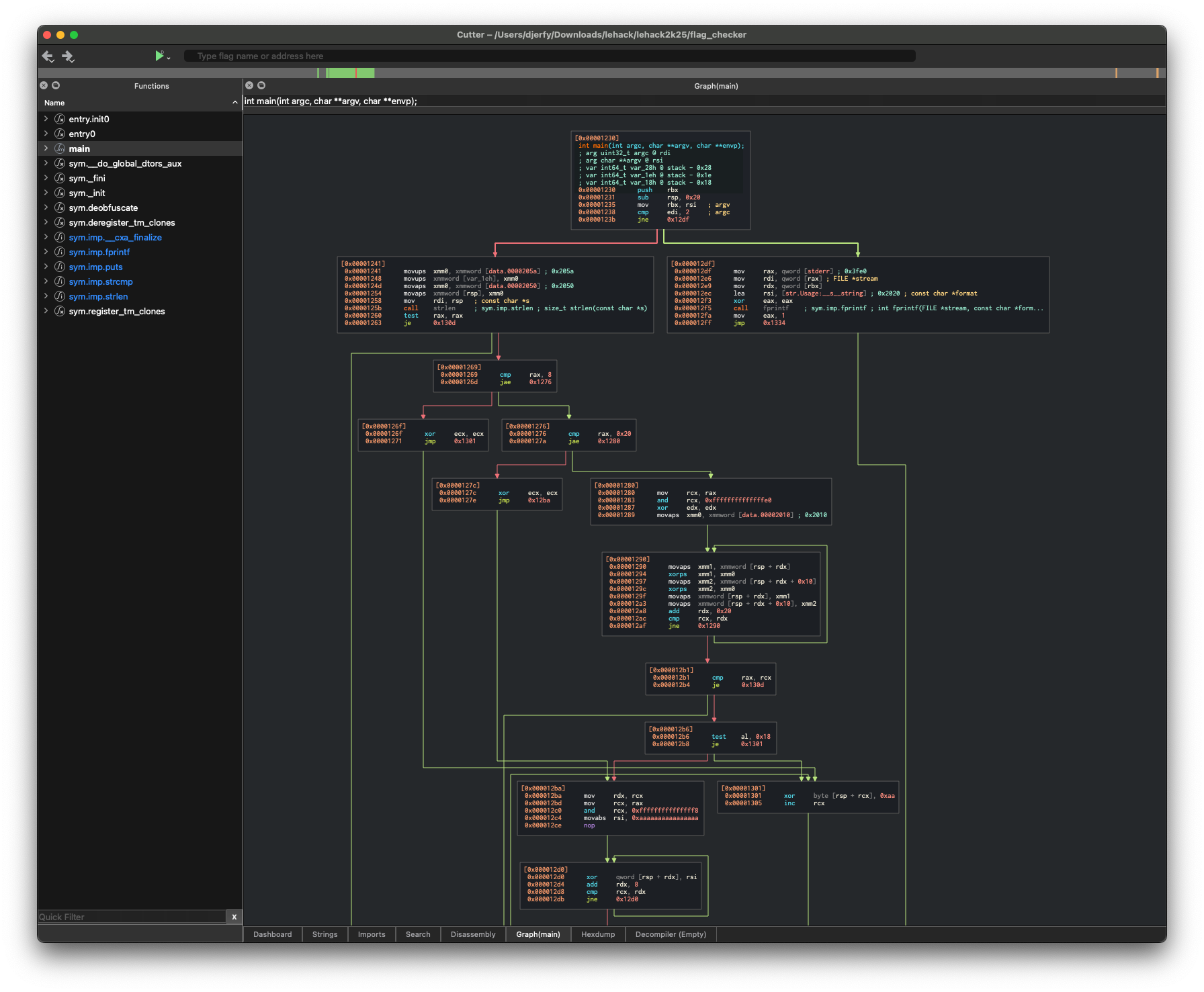Switch to the Strings tab
Image resolution: width=1204 pixels, height=992 pixels.
pos(325,934)
